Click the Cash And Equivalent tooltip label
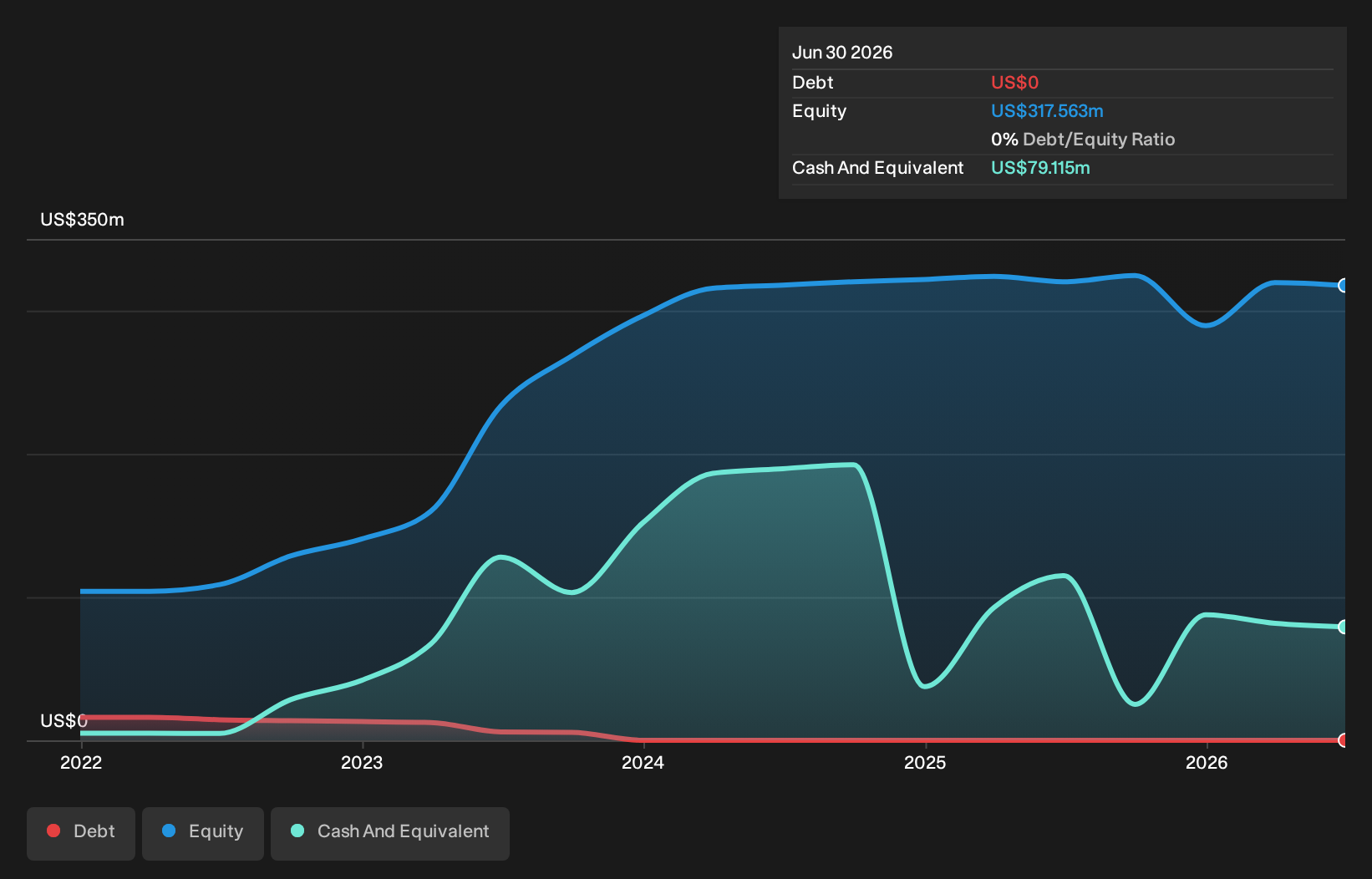Image resolution: width=1372 pixels, height=879 pixels. click(878, 168)
